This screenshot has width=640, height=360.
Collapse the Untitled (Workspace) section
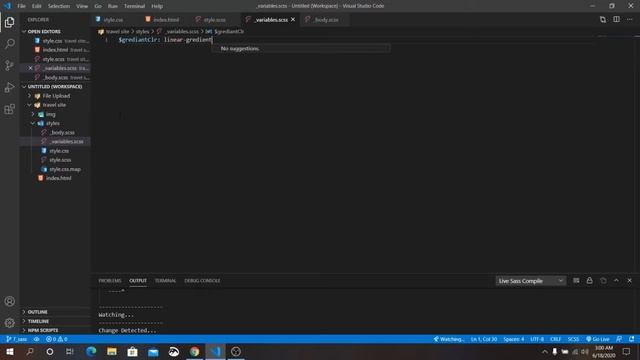[x=55, y=87]
